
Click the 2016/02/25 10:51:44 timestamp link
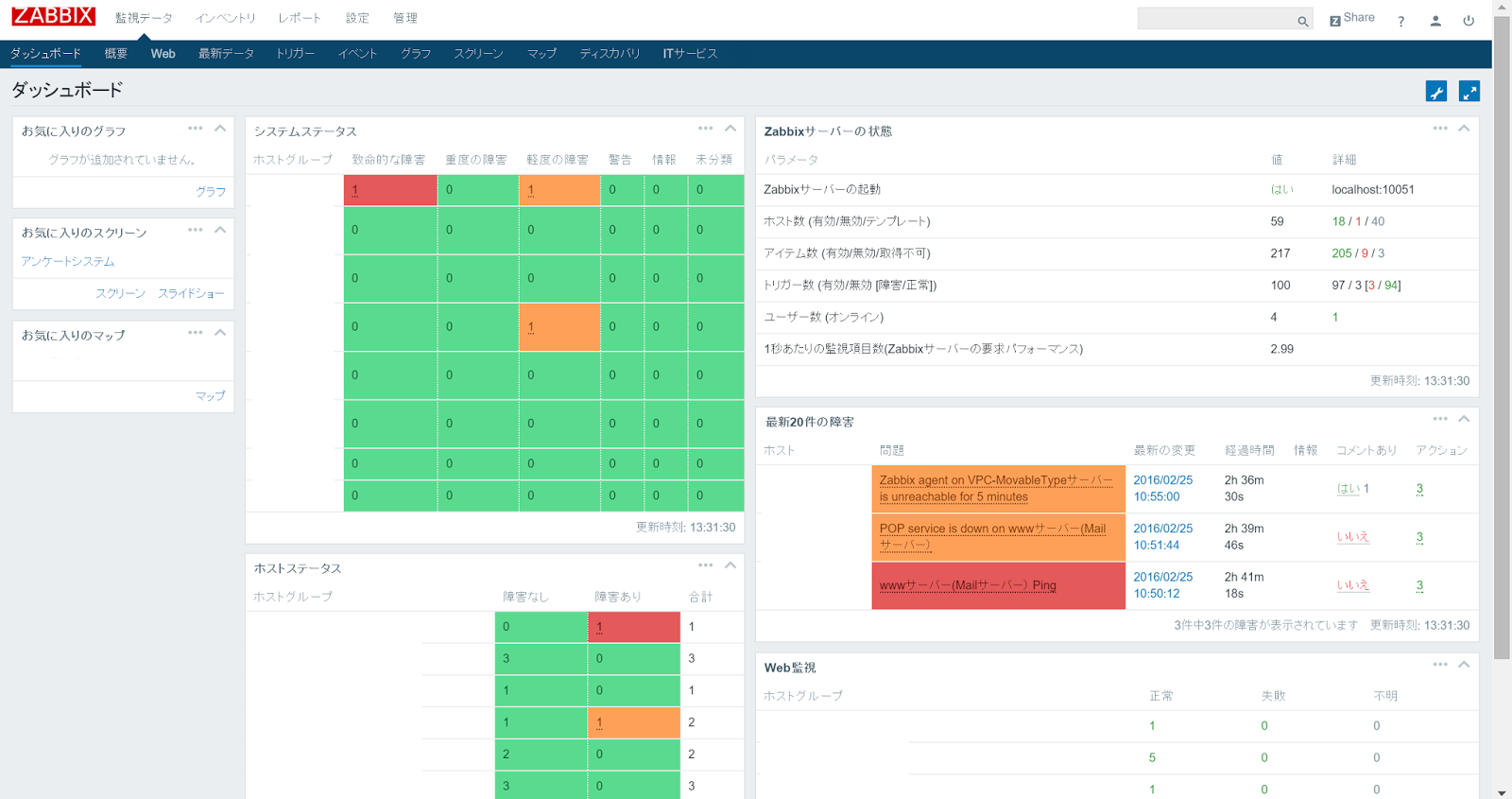tap(1162, 536)
